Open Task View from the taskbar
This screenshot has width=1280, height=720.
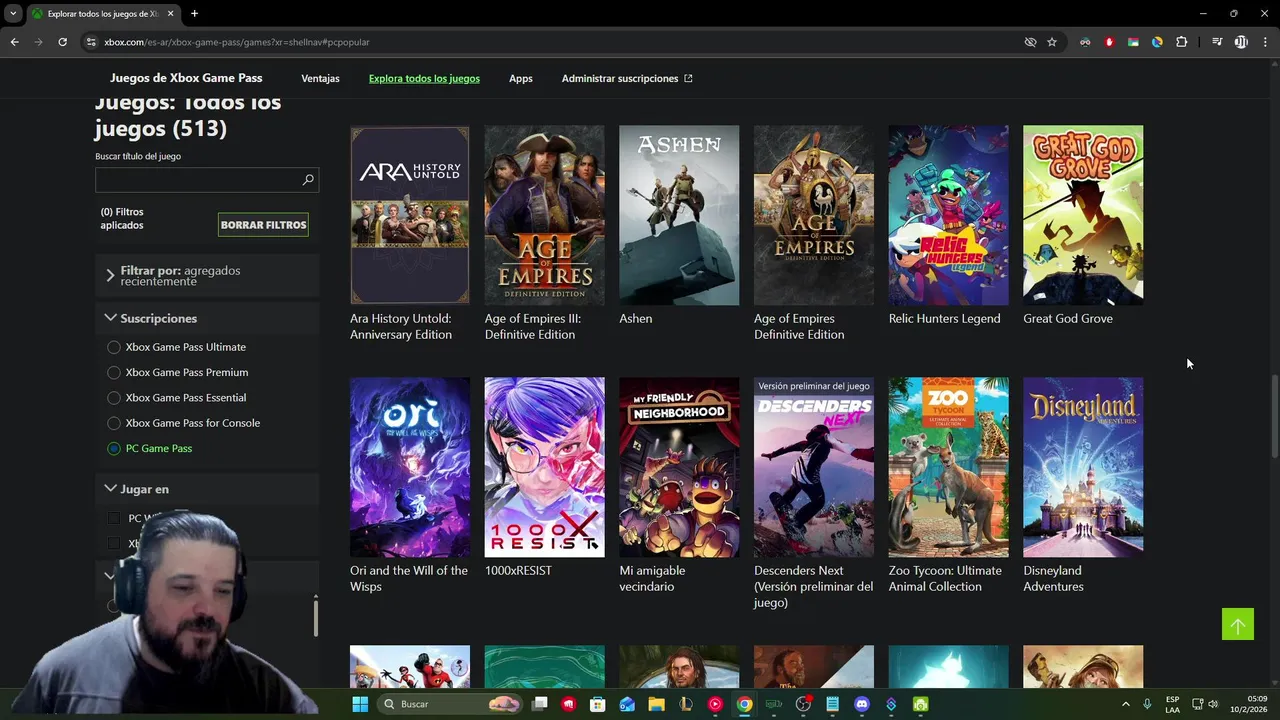click(540, 704)
